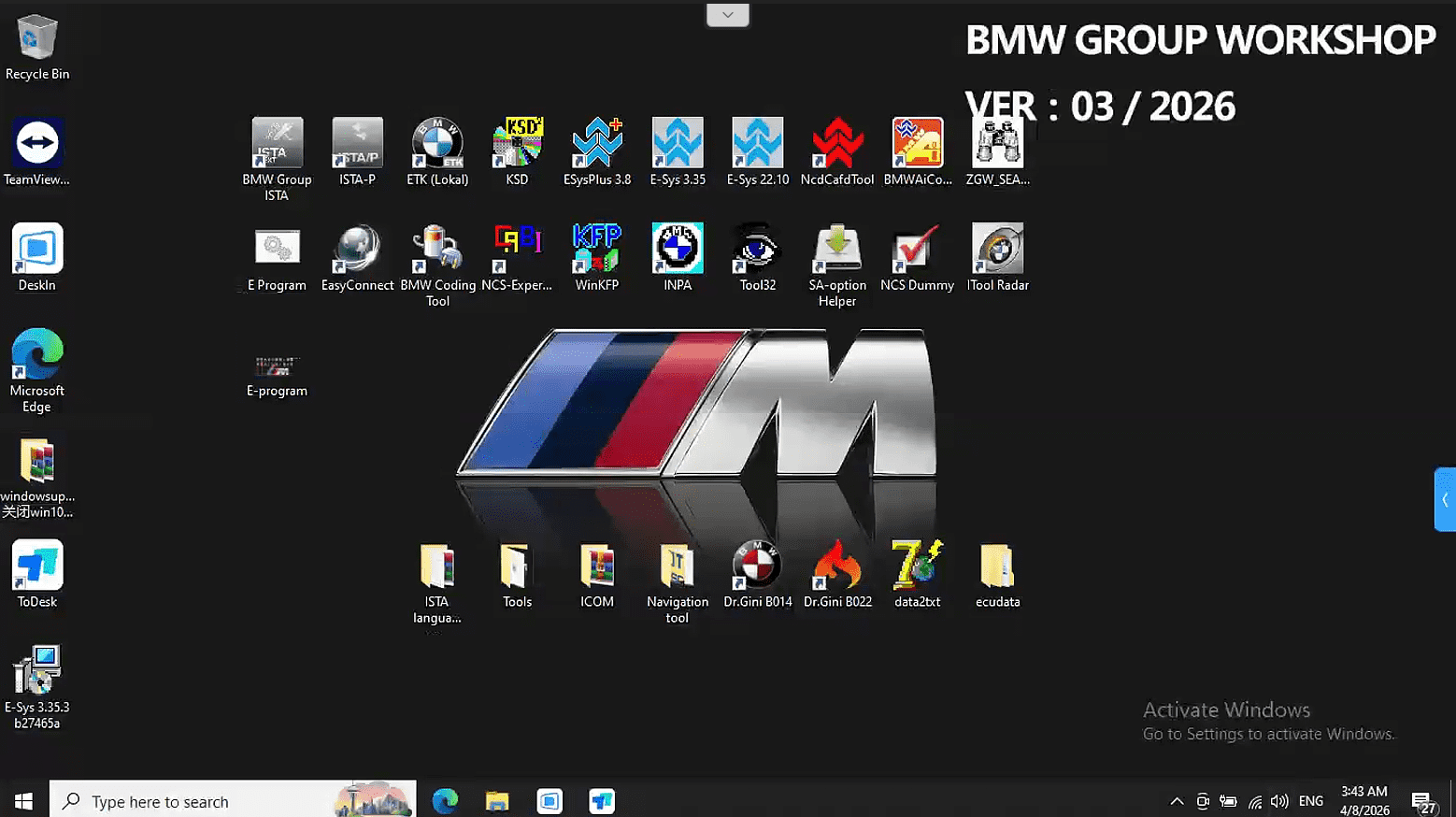This screenshot has width=1456, height=817.
Task: Open the BMW Group ISTA shortcut
Action: coord(277,143)
